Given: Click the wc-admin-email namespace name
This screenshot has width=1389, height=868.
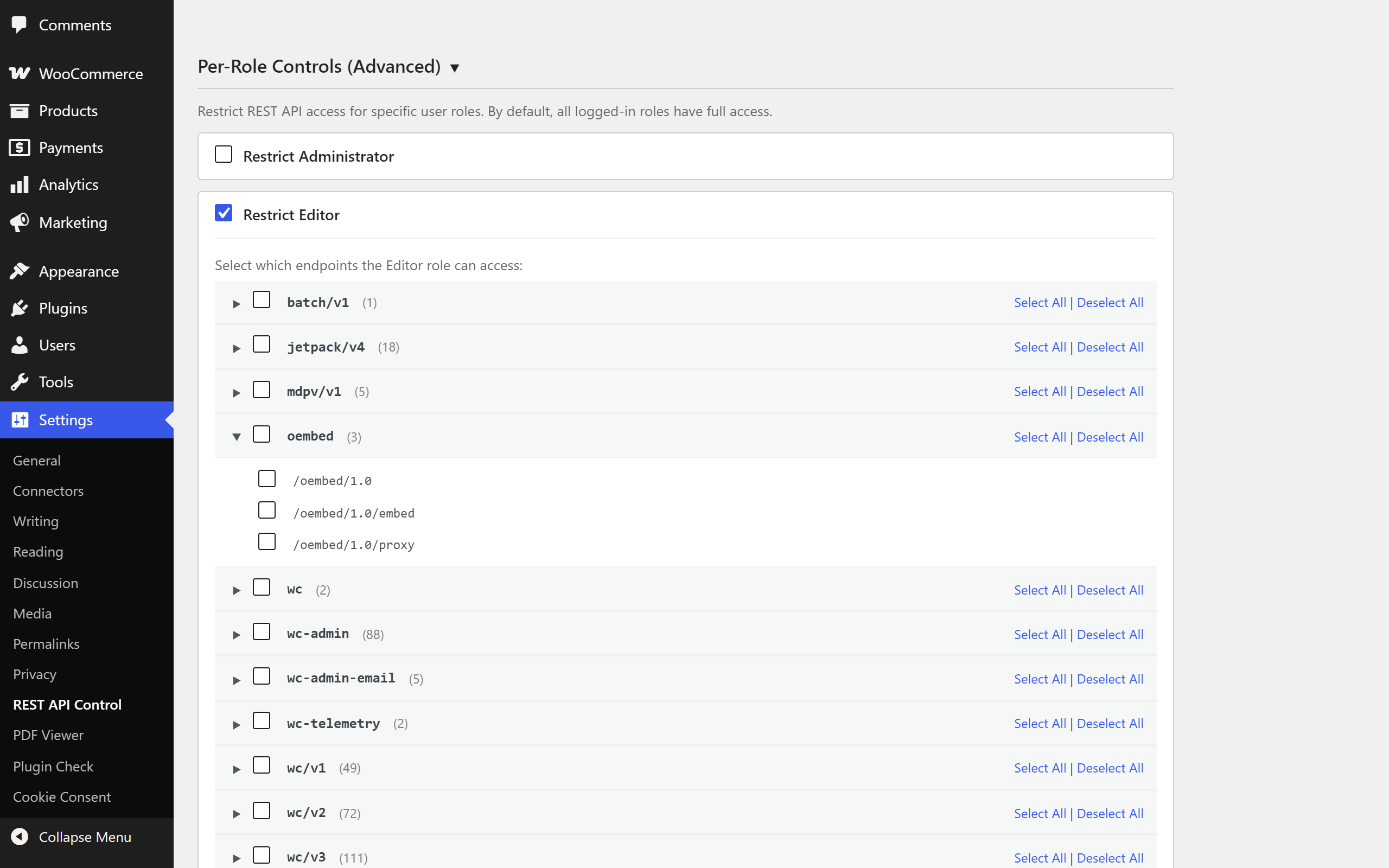Looking at the screenshot, I should coord(341,678).
